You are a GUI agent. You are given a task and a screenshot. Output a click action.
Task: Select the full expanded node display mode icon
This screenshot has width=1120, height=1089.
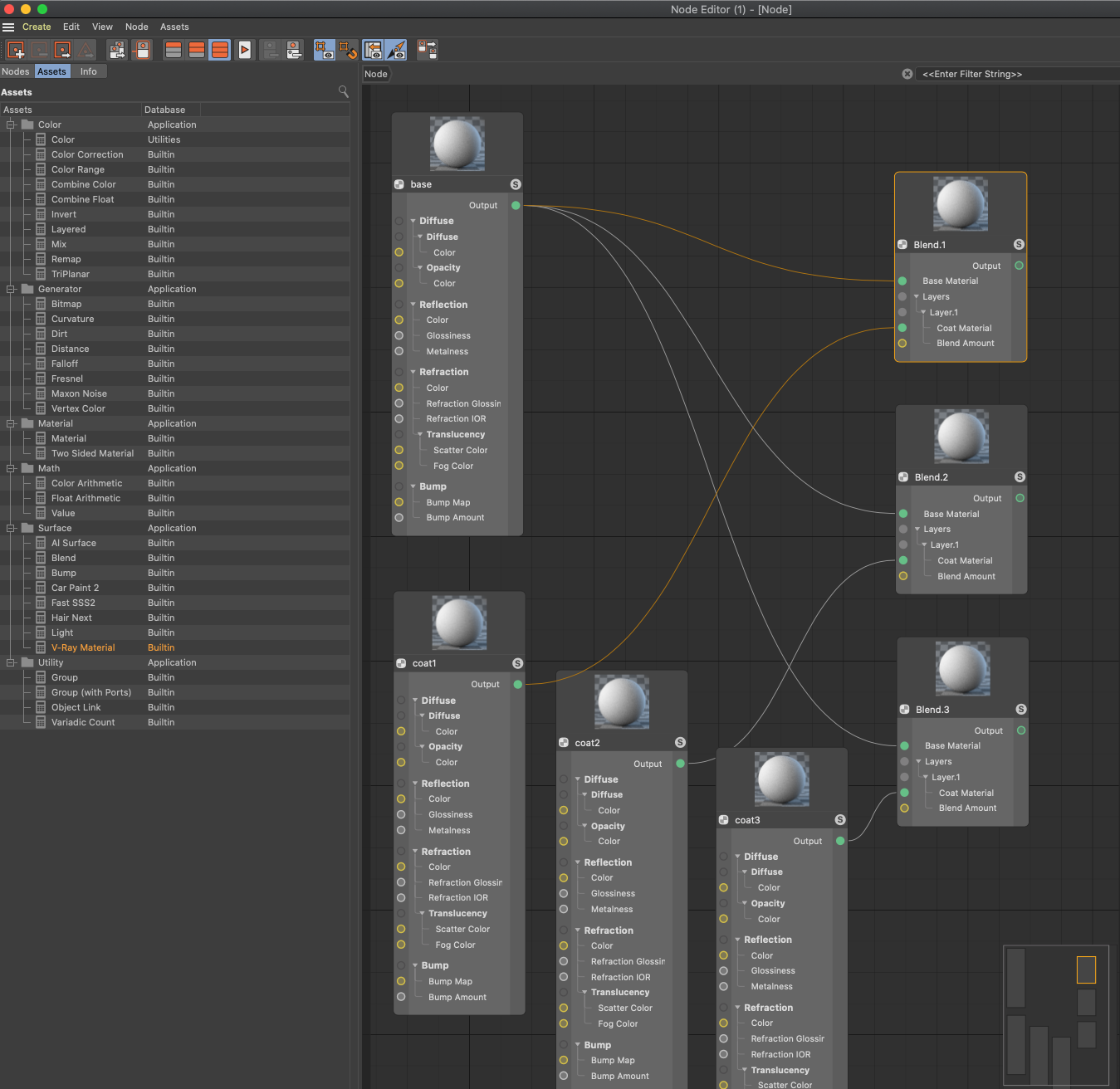point(220,50)
